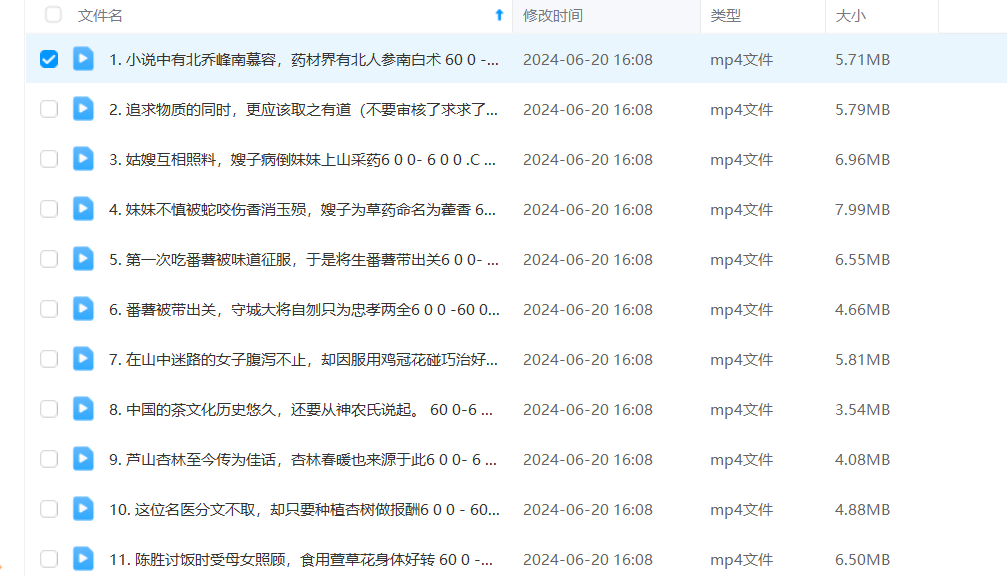The height and width of the screenshot is (576, 1007).
Task: Uncheck the checkbox for file 1
Action: coord(49,59)
